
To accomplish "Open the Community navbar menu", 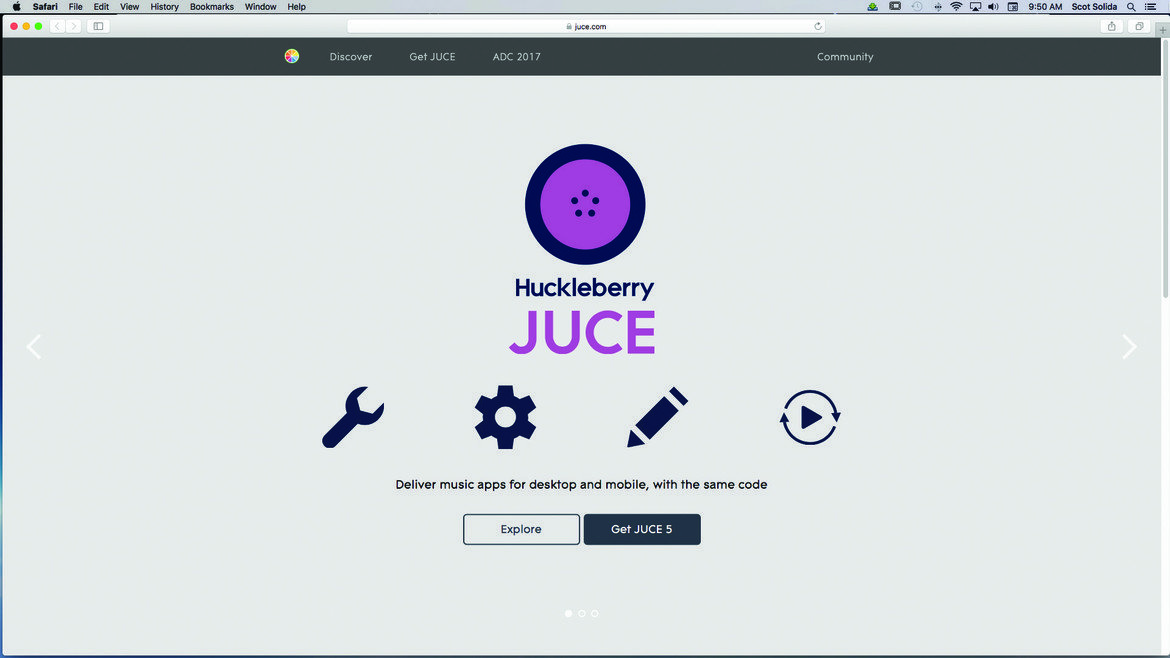I will click(x=845, y=57).
